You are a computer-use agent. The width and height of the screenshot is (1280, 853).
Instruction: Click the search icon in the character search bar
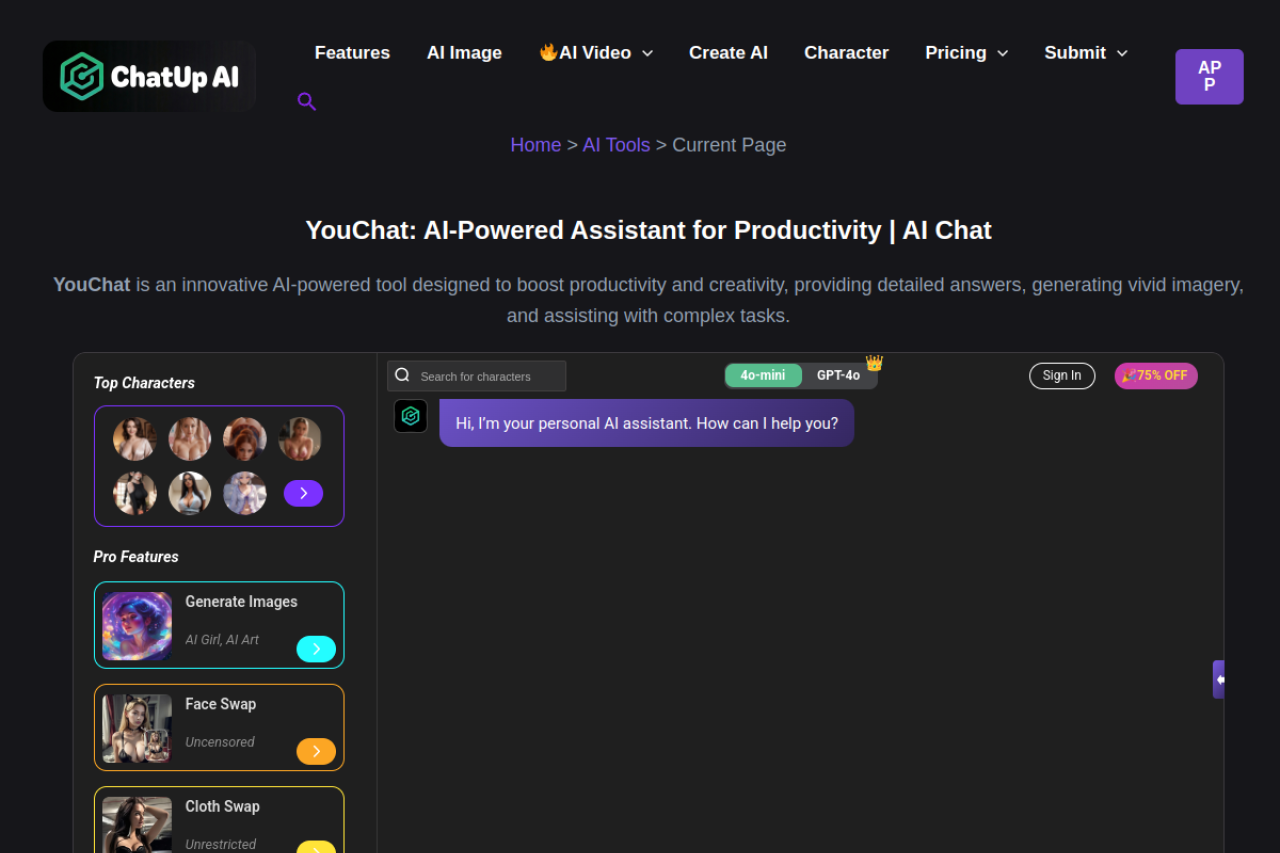click(x=402, y=375)
